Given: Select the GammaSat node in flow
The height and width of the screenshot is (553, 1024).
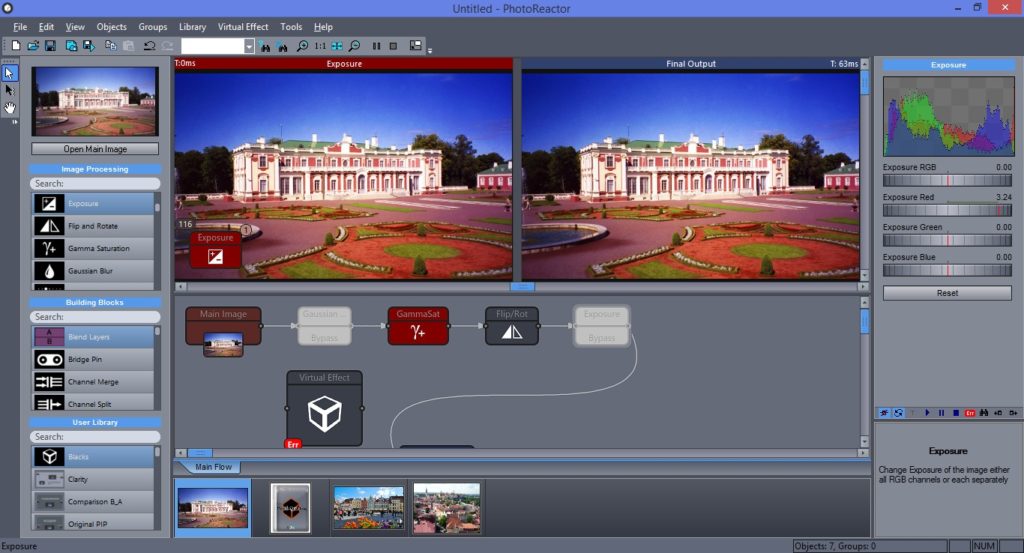Looking at the screenshot, I should coord(418,326).
